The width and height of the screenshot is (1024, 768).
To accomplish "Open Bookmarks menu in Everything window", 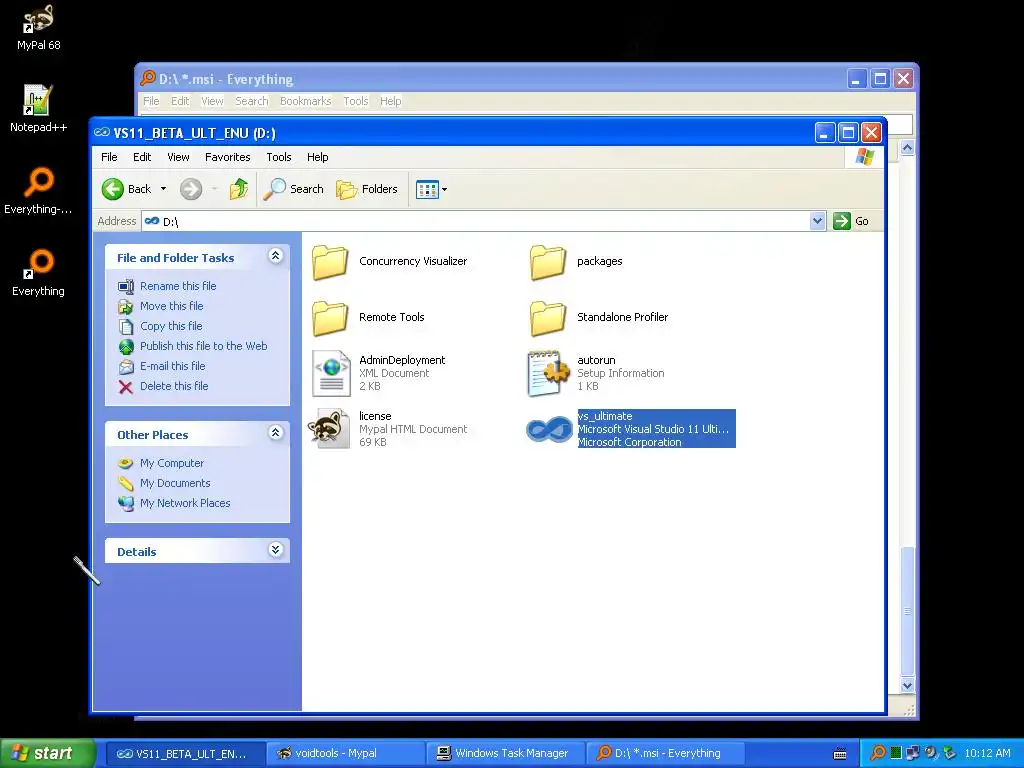I will (306, 101).
